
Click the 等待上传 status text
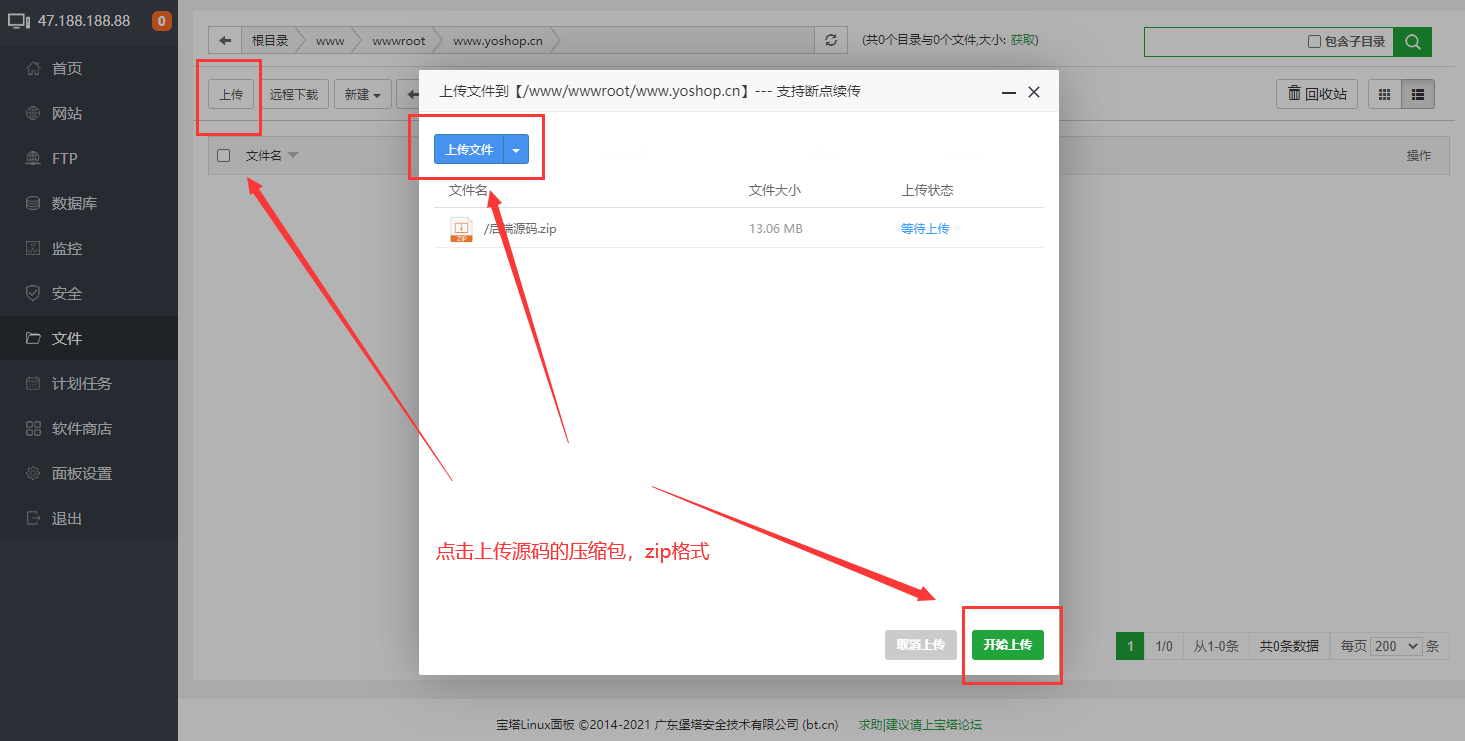925,229
